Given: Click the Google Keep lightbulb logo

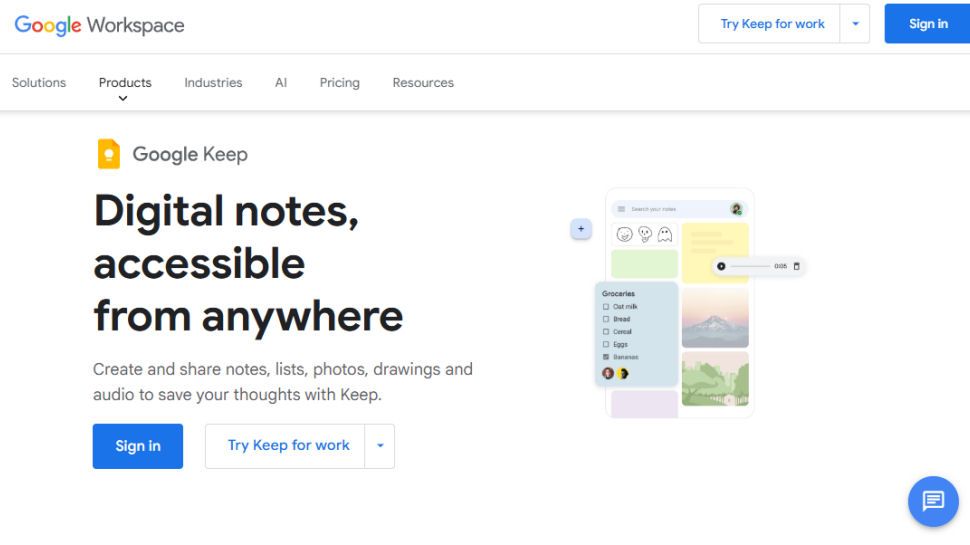Looking at the screenshot, I should (108, 154).
